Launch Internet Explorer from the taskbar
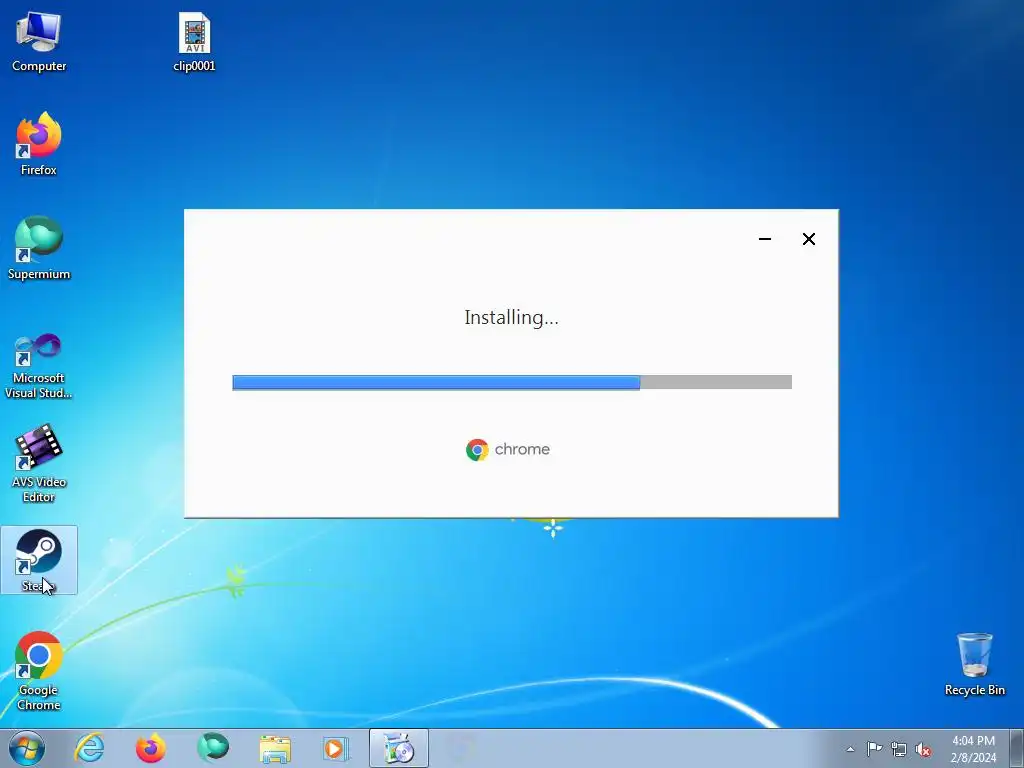The height and width of the screenshot is (768, 1024). pos(89,748)
